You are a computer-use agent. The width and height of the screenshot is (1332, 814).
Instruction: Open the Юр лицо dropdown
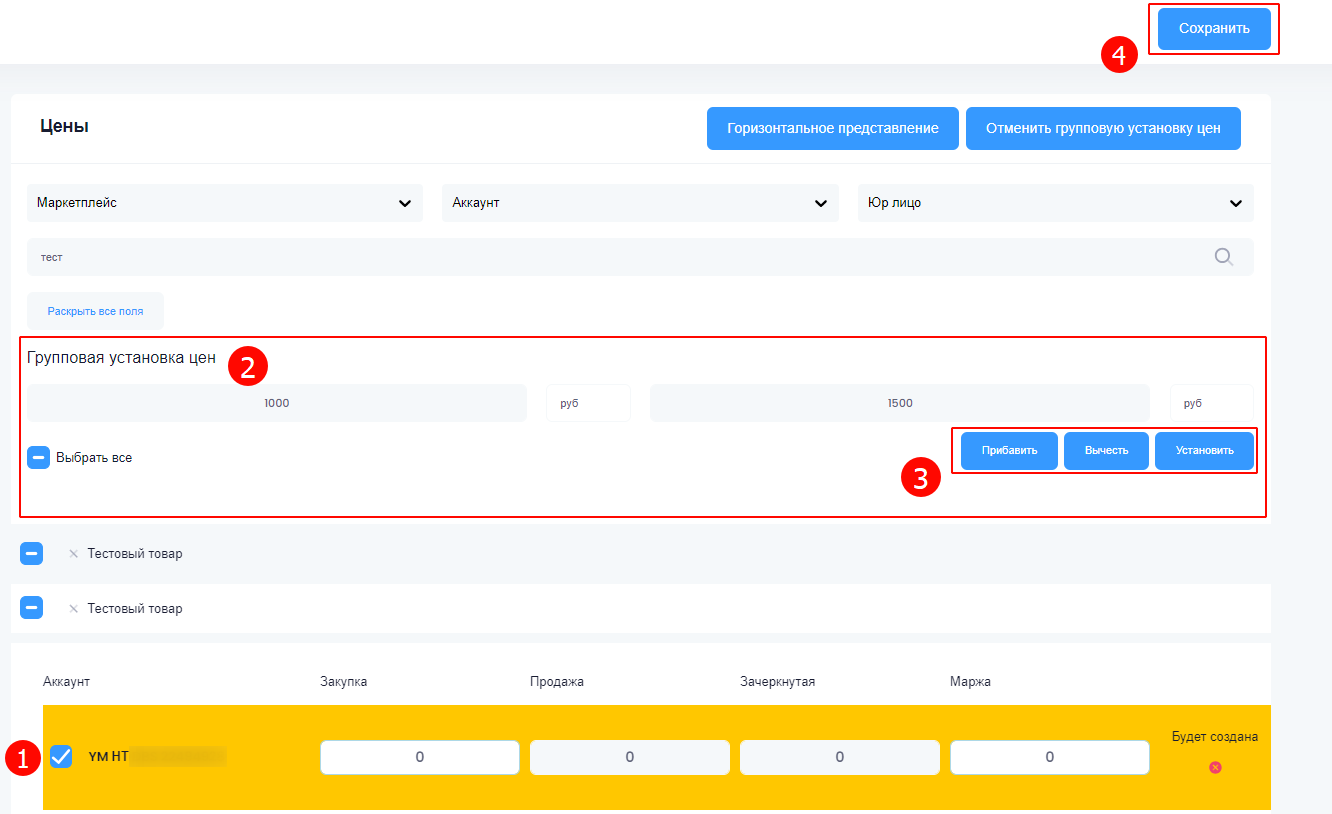pos(1055,203)
